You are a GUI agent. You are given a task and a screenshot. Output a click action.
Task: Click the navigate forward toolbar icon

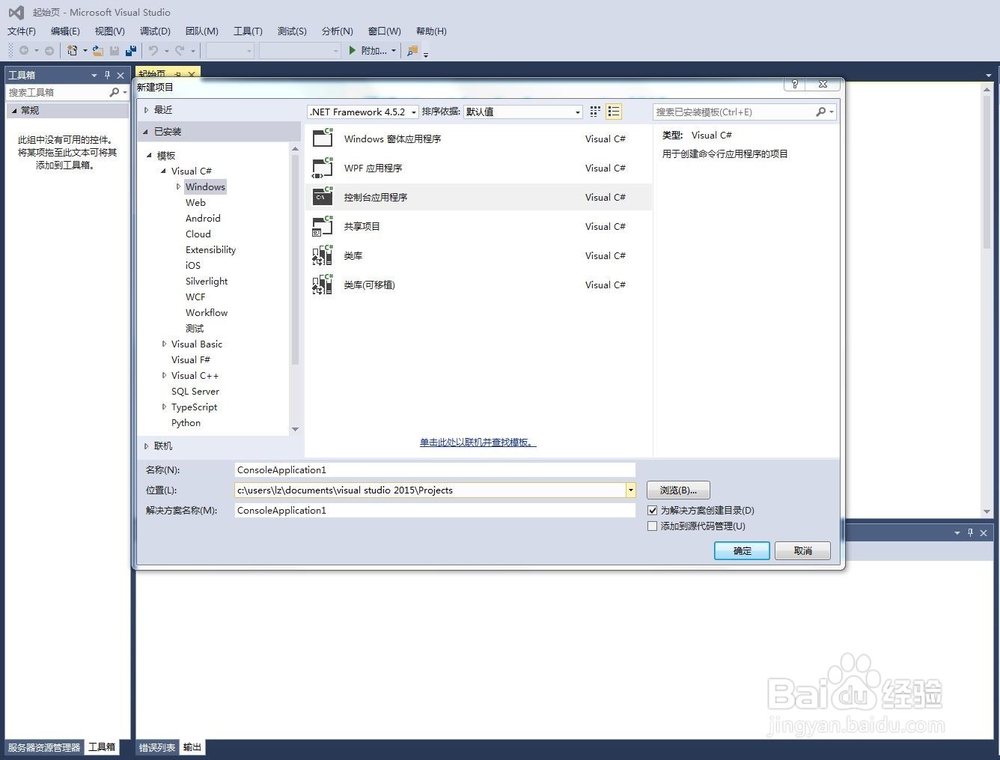point(49,50)
